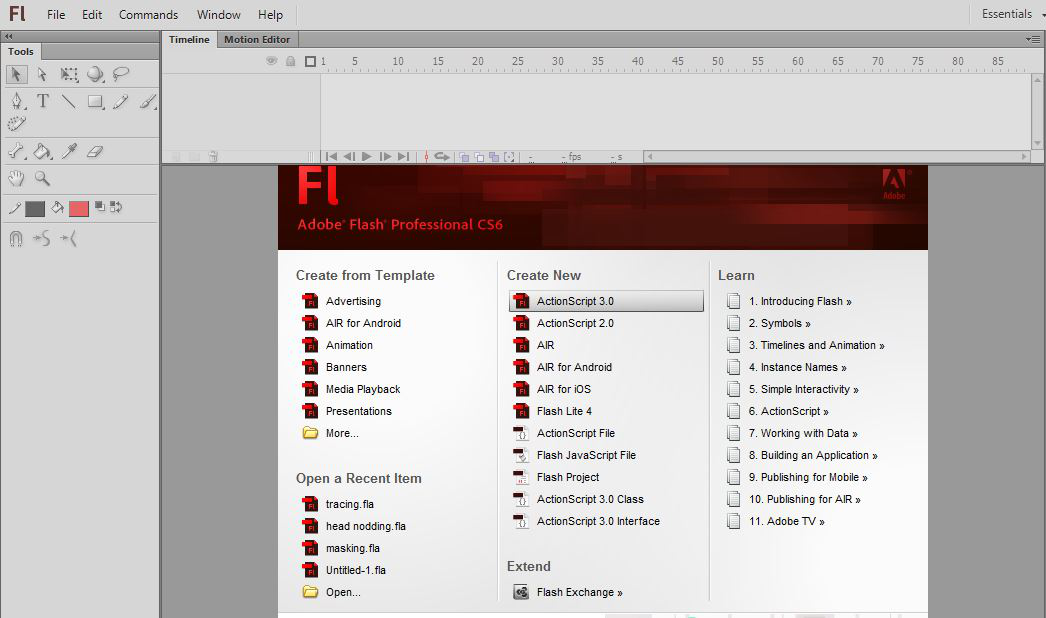Image resolution: width=1046 pixels, height=618 pixels.
Task: Open the dark gray stroke color swatch
Action: (x=35, y=209)
